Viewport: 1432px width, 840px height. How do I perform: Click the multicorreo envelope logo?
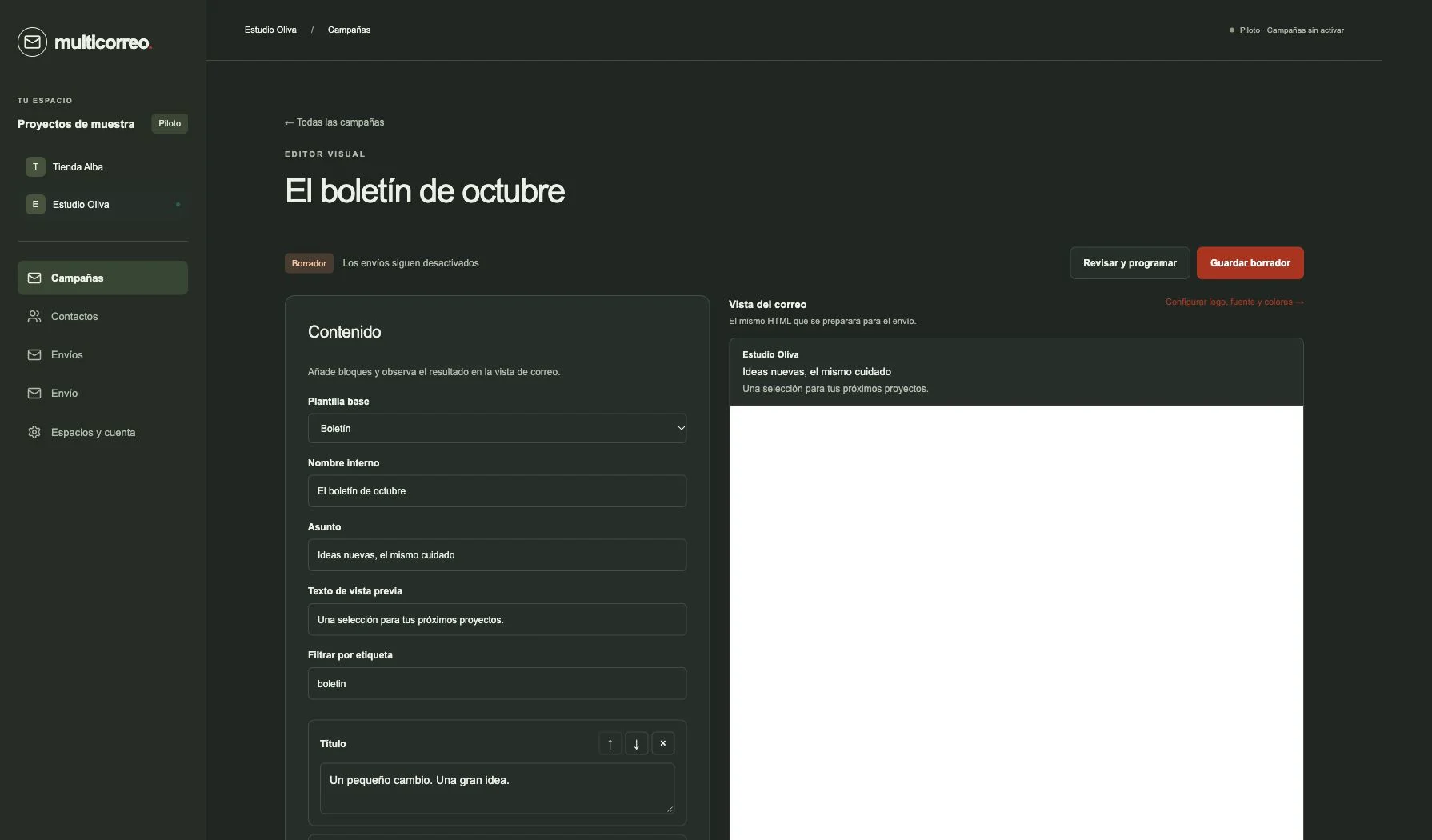32,42
